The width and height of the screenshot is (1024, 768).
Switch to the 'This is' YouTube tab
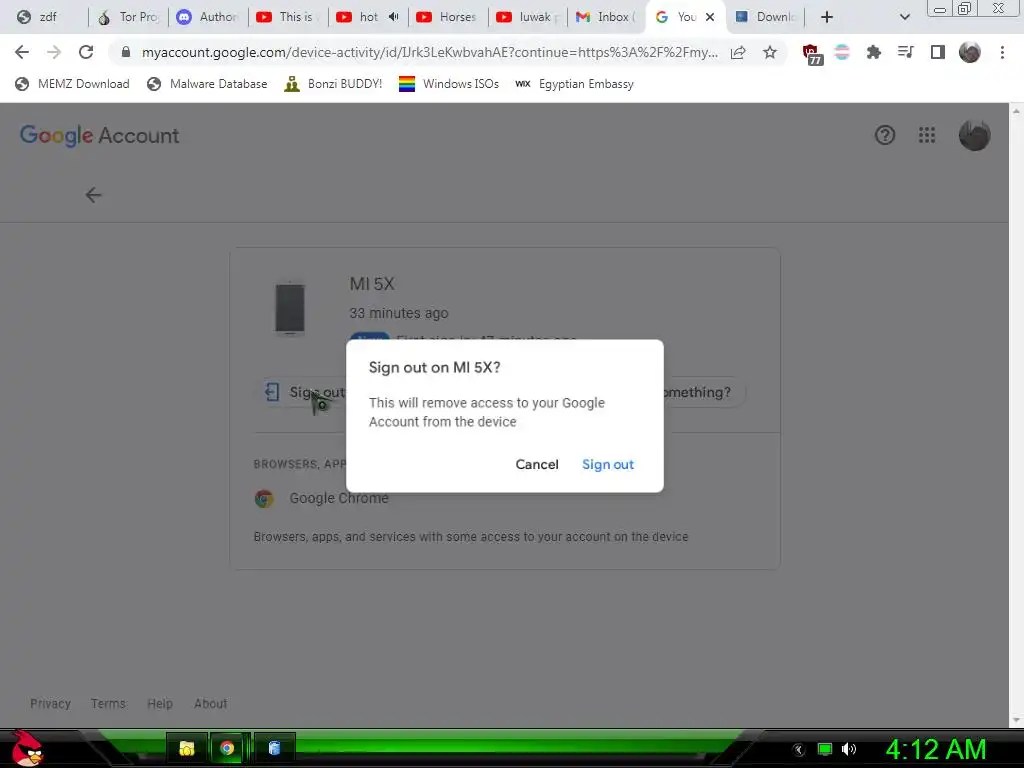[289, 17]
